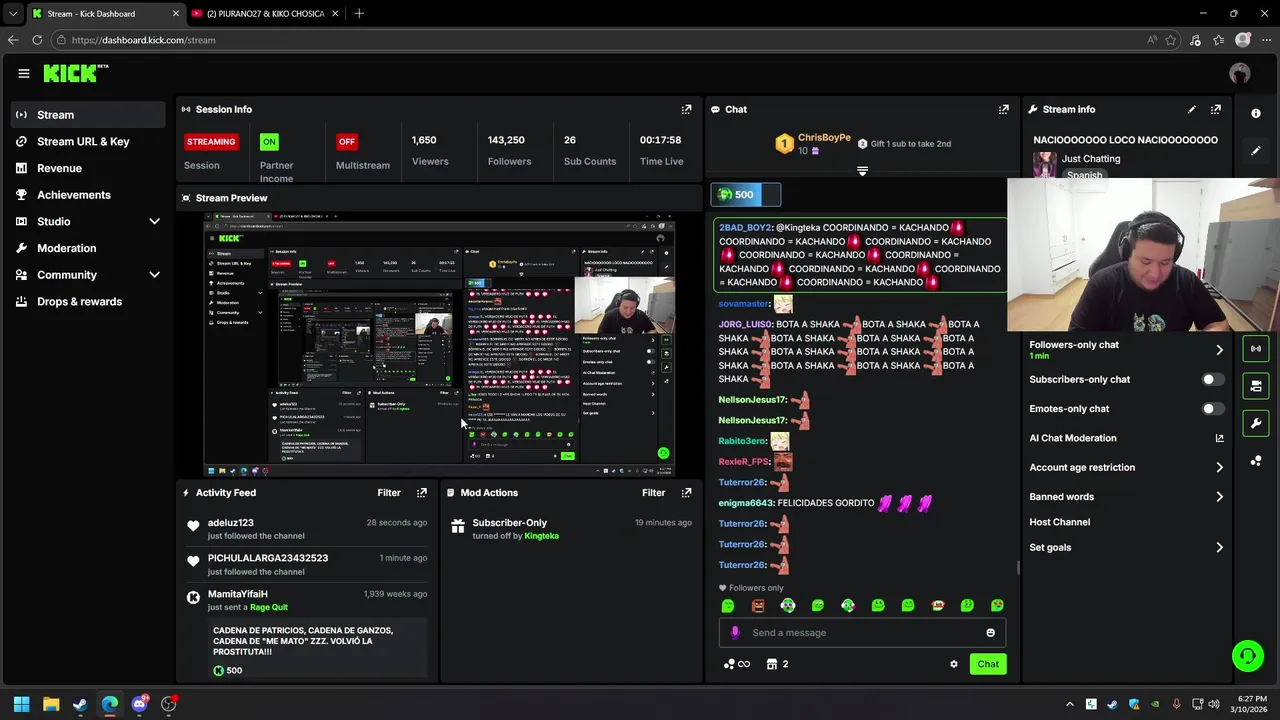Show hidden system tray icons

click(x=1070, y=704)
